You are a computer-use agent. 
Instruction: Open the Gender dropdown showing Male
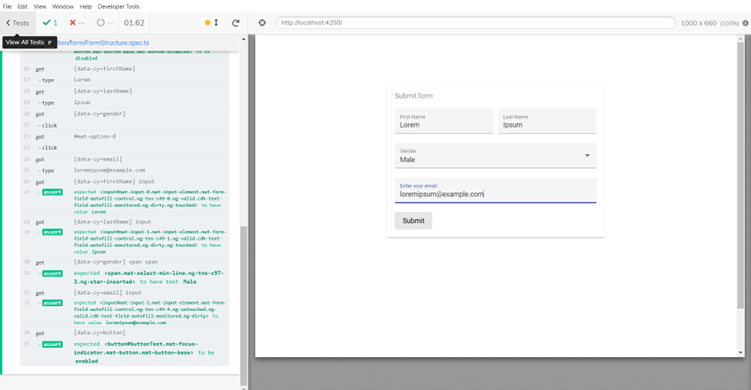[495, 156]
